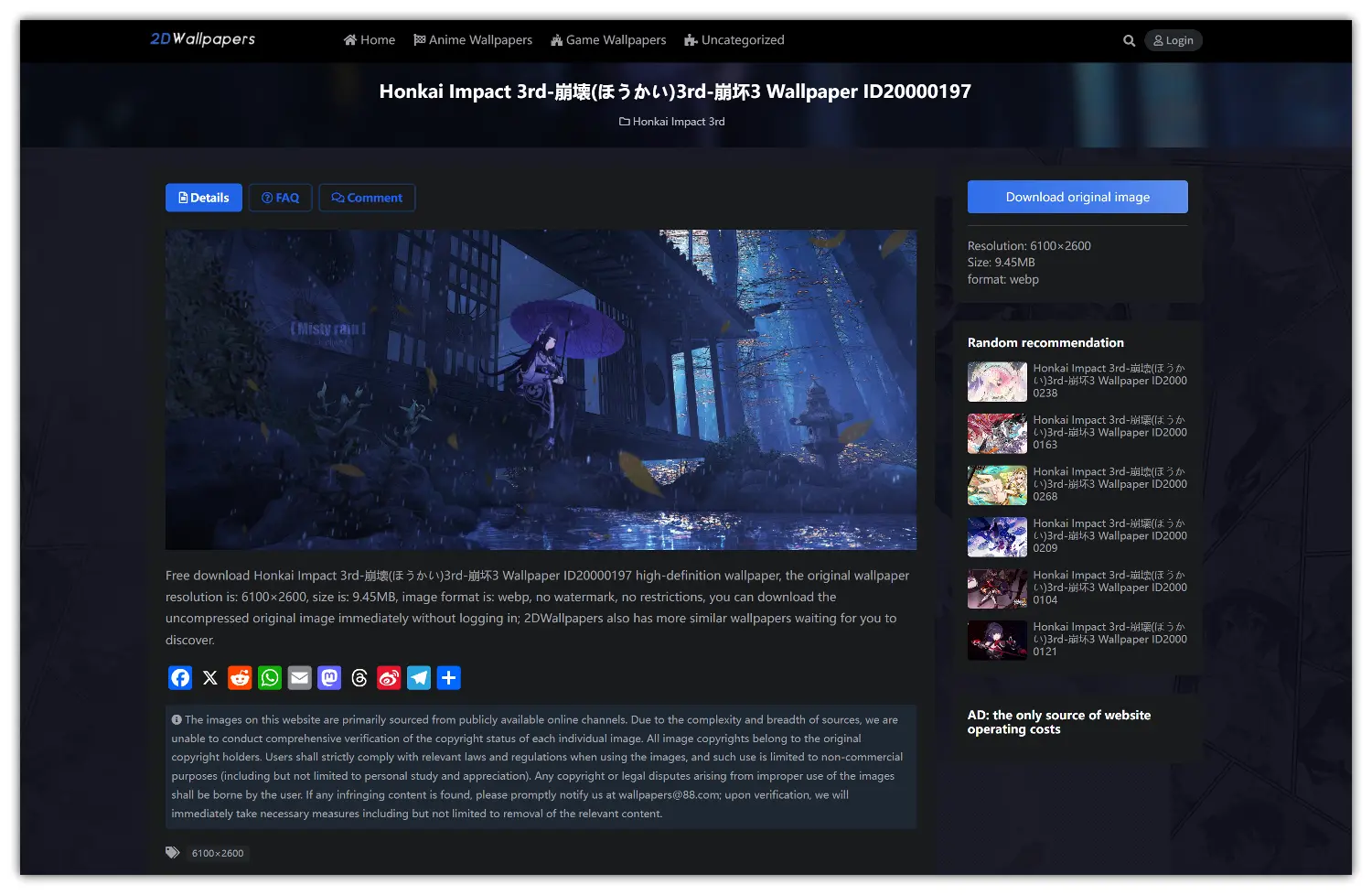The image size is (1372, 895).
Task: Open thumbnail for wallpaper ID20000163
Action: 997,434
